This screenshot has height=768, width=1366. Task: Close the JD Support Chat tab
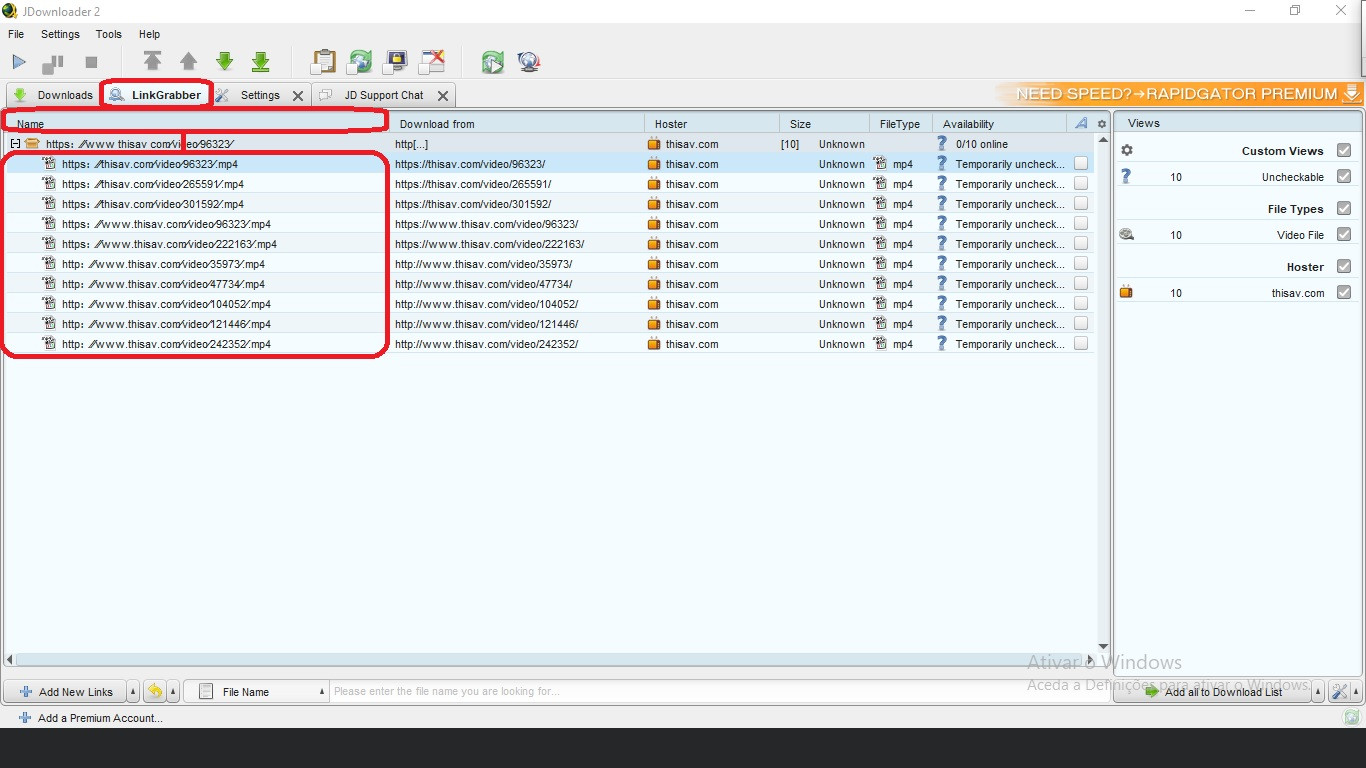coord(443,96)
